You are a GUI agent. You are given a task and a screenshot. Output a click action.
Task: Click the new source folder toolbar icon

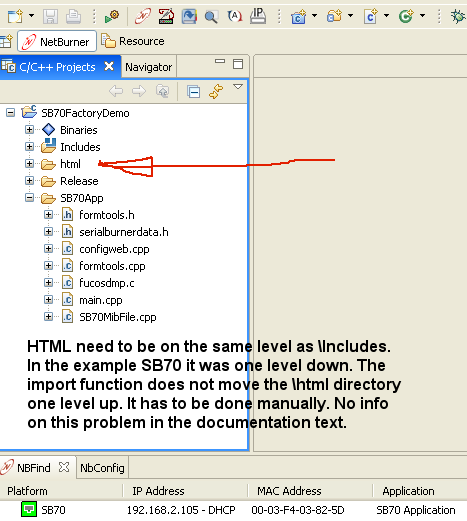[x=334, y=16]
